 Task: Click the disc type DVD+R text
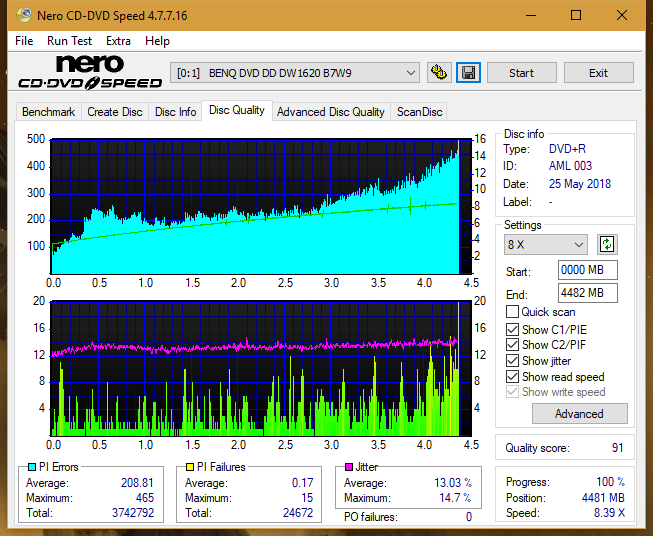(x=567, y=149)
